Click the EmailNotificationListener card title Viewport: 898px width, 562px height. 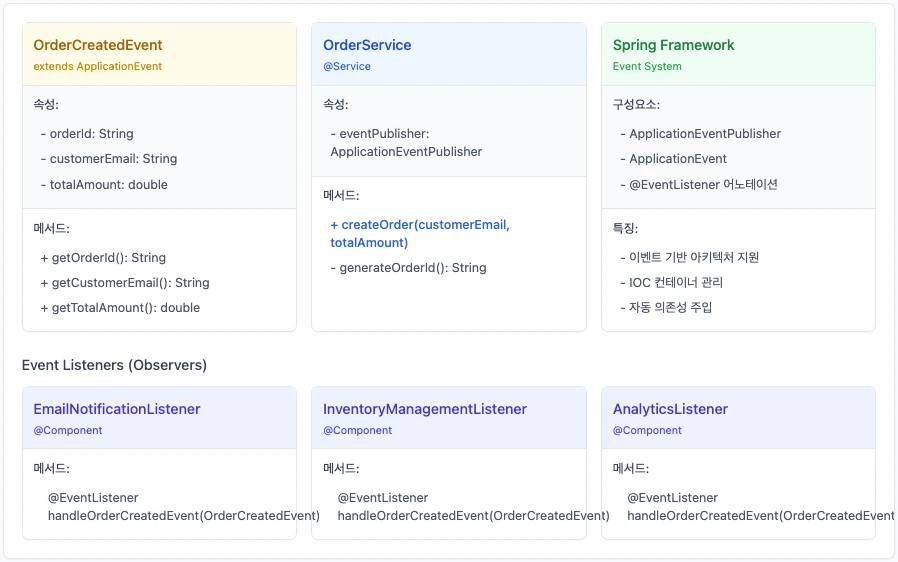[117, 410]
